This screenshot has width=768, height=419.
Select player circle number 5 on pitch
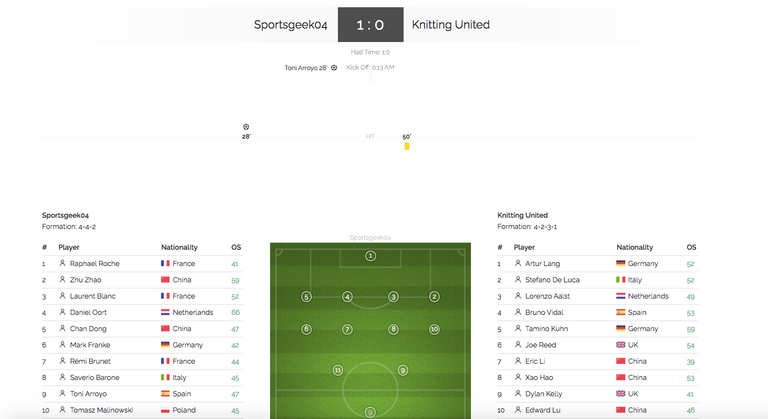tap(306, 296)
